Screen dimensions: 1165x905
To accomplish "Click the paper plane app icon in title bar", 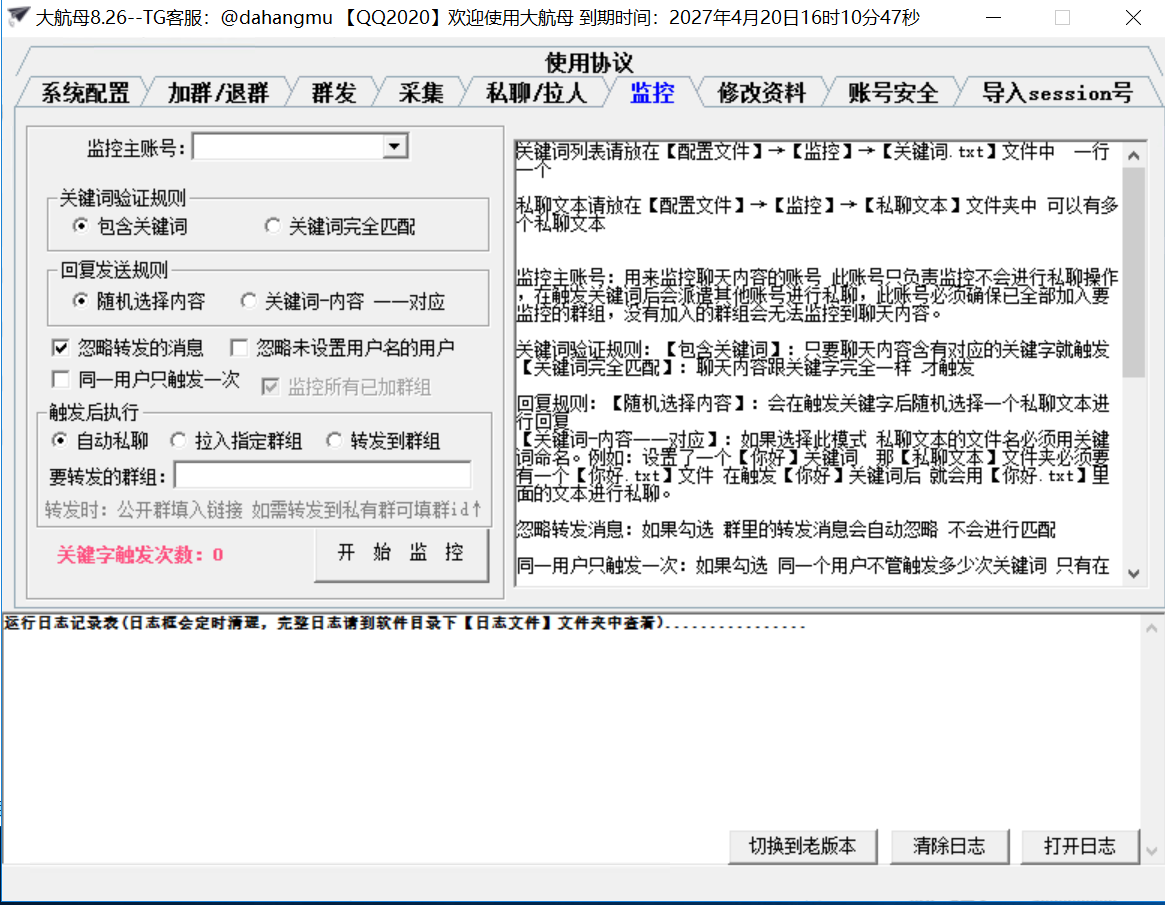I will click(x=18, y=17).
